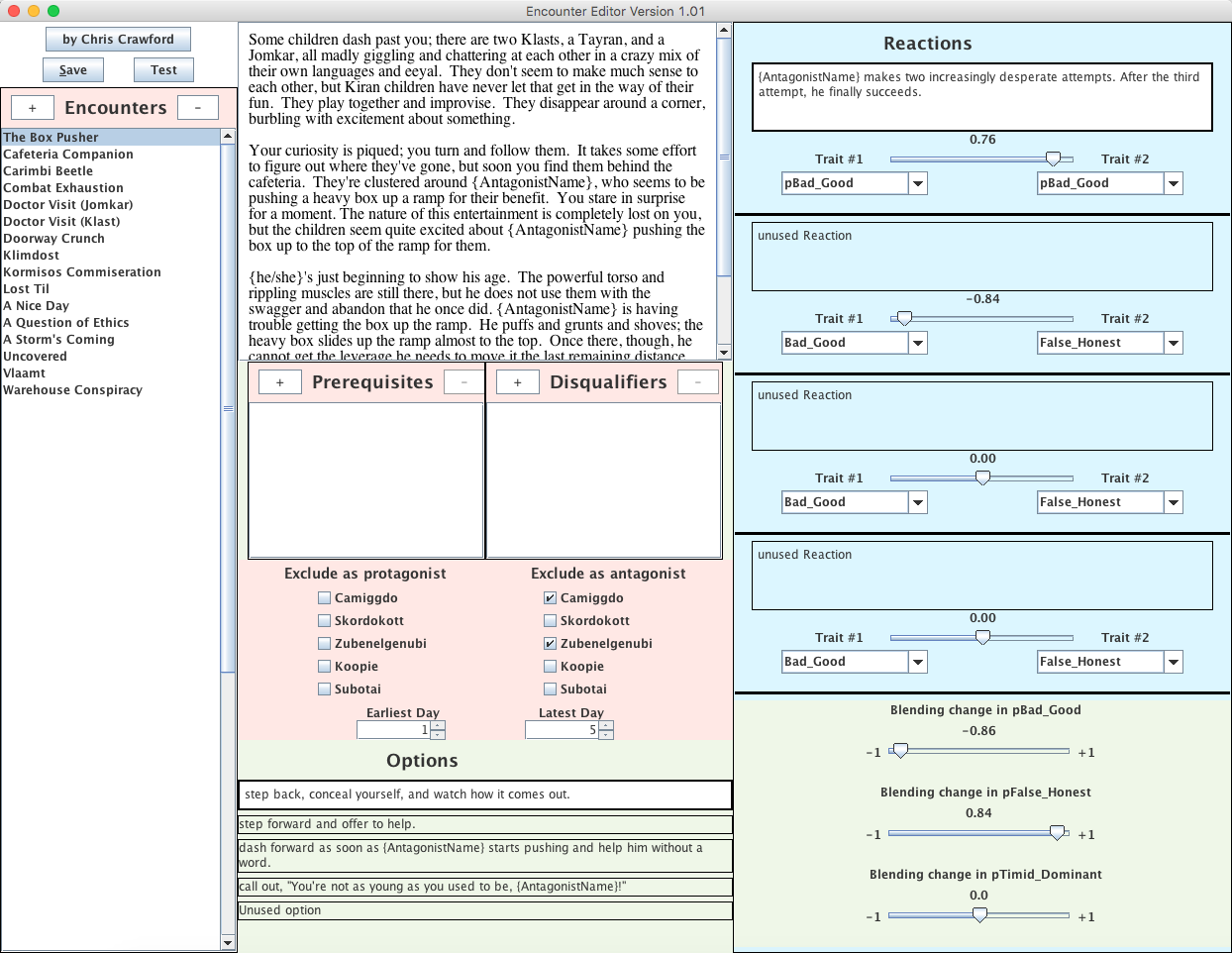
Task: Check Skordokott under Exclude as protagonist
Action: coord(324,621)
